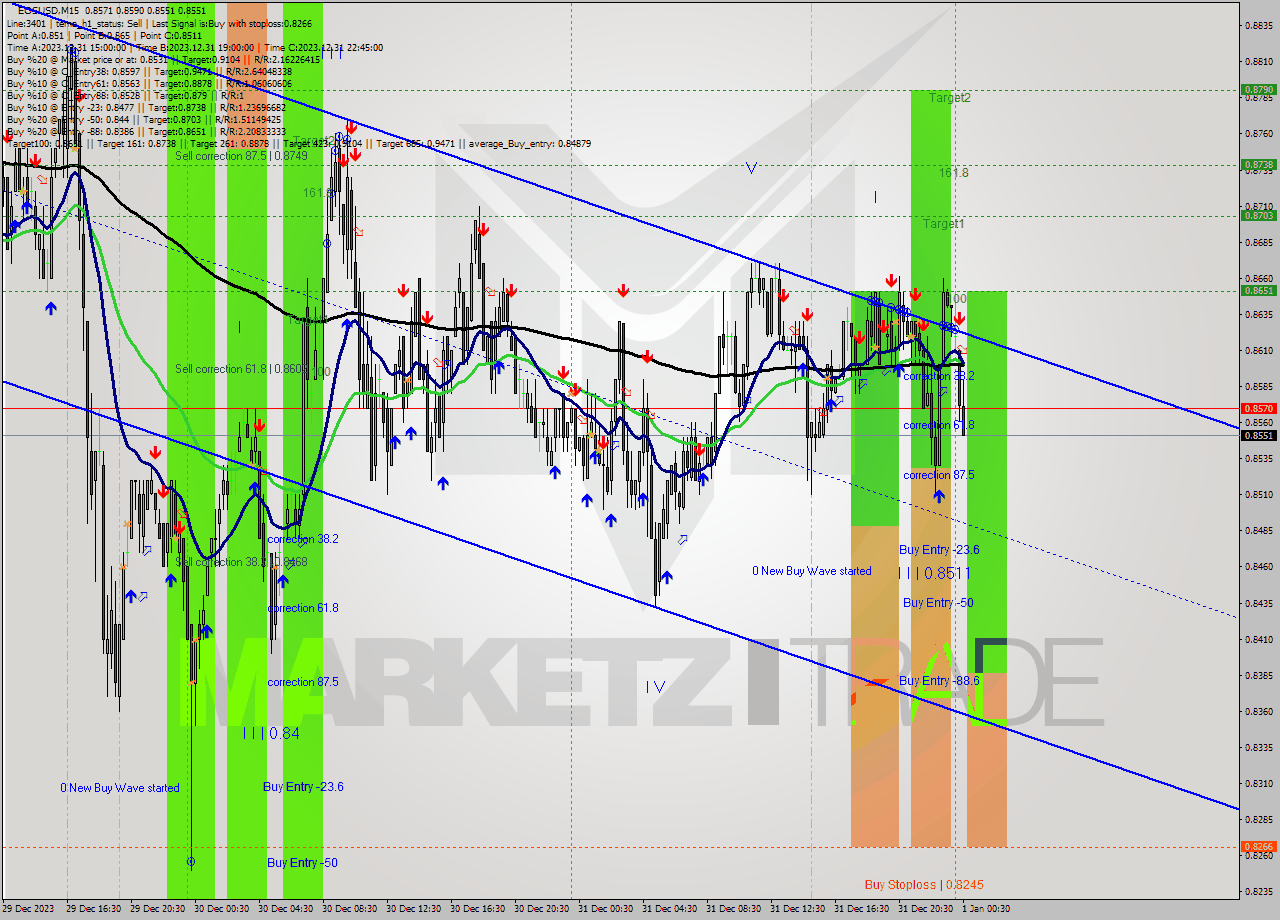Select the I V wave label
Screen dimensions: 1280x920
click(x=655, y=686)
